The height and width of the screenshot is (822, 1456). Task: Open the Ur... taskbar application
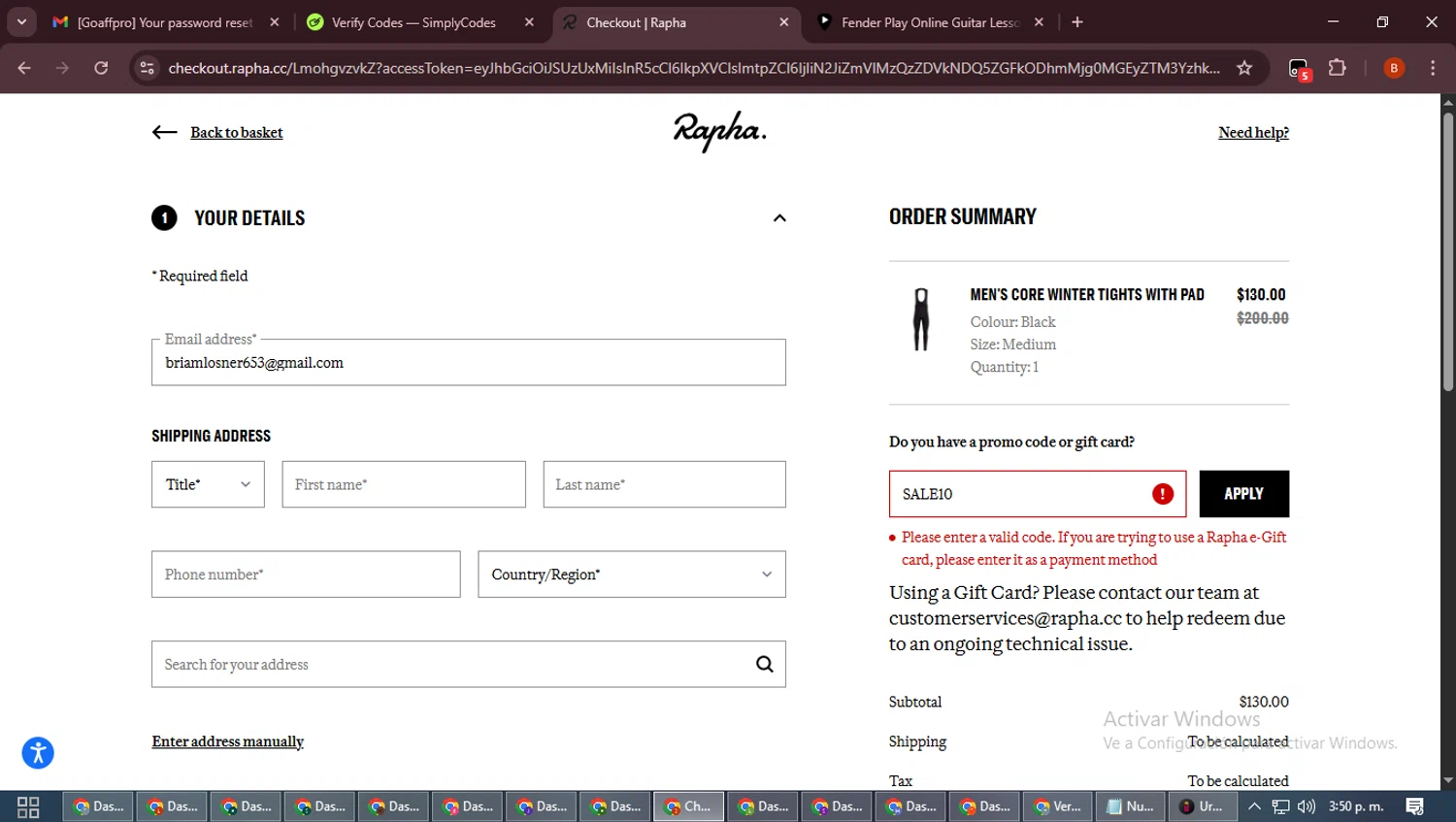pos(1205,806)
